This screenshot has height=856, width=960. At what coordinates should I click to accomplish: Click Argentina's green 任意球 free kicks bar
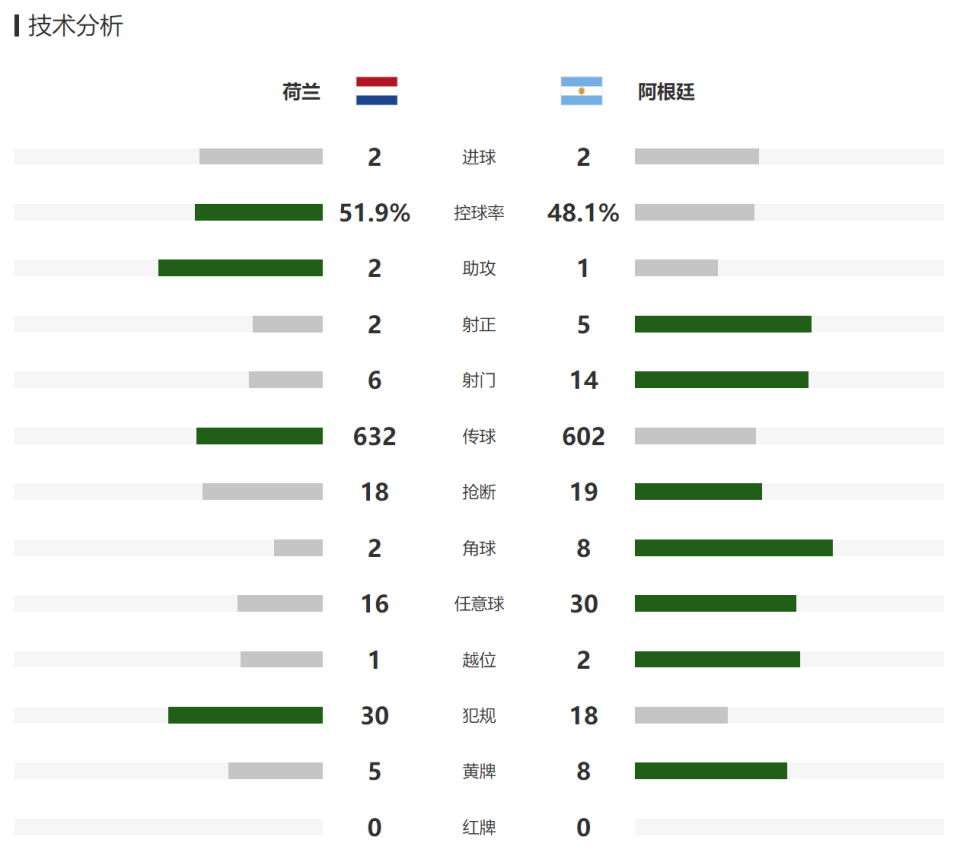pos(716,603)
